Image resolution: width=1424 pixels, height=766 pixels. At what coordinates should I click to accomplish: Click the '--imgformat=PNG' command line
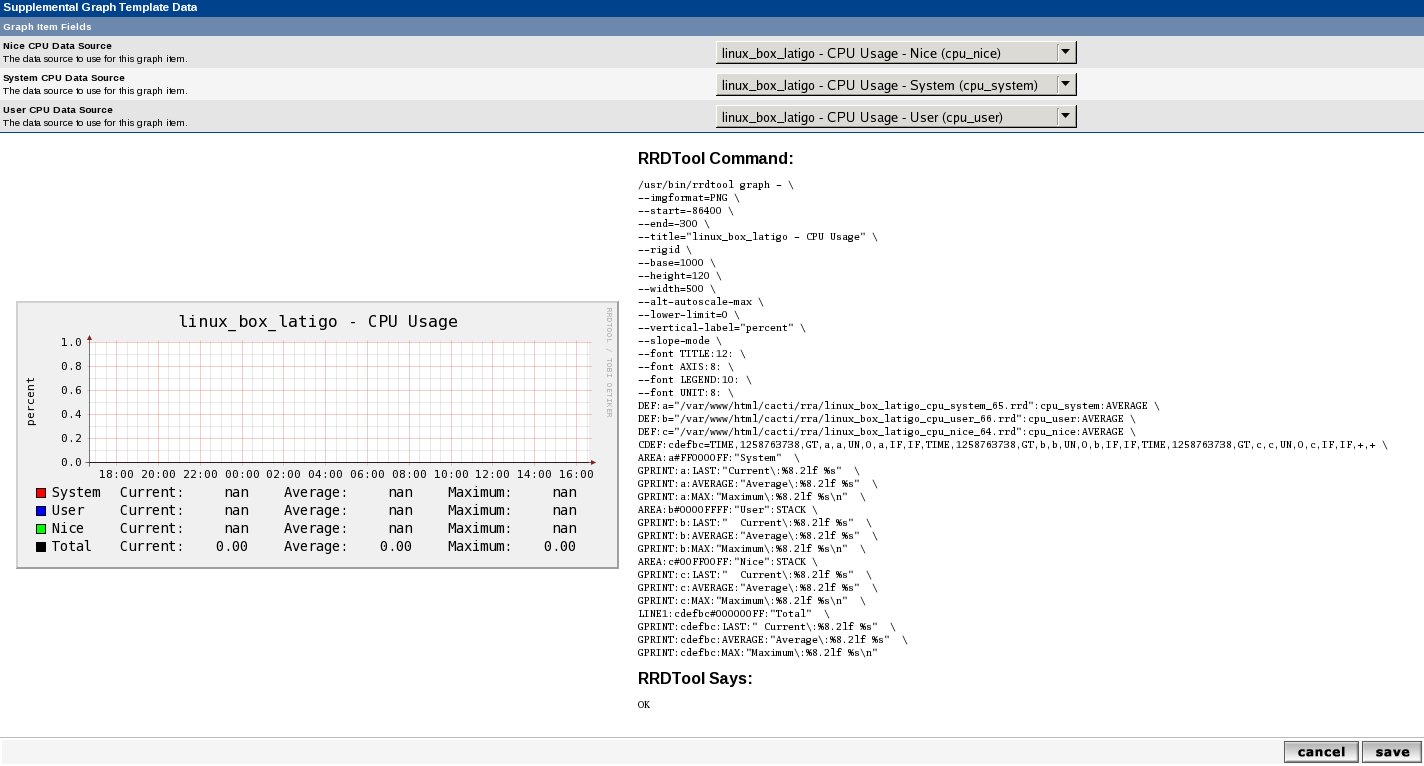click(689, 198)
